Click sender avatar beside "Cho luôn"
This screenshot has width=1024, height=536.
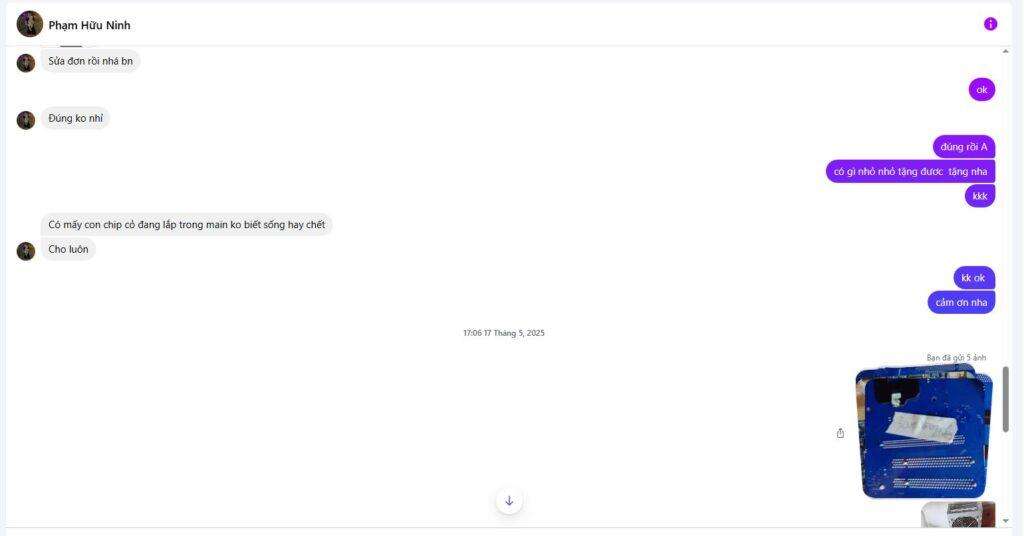pos(25,251)
